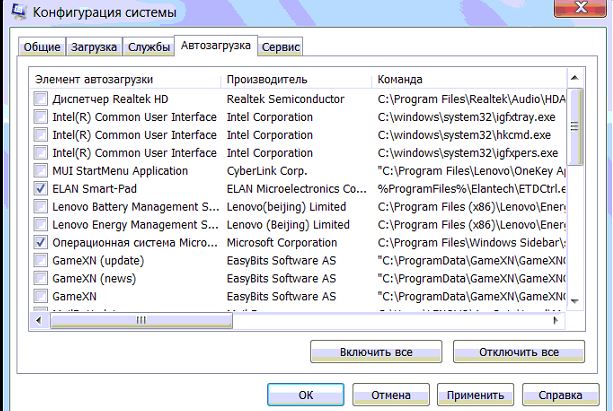Tick the checkbox of plain GameXN entry
The image size is (613, 411).
click(41, 296)
